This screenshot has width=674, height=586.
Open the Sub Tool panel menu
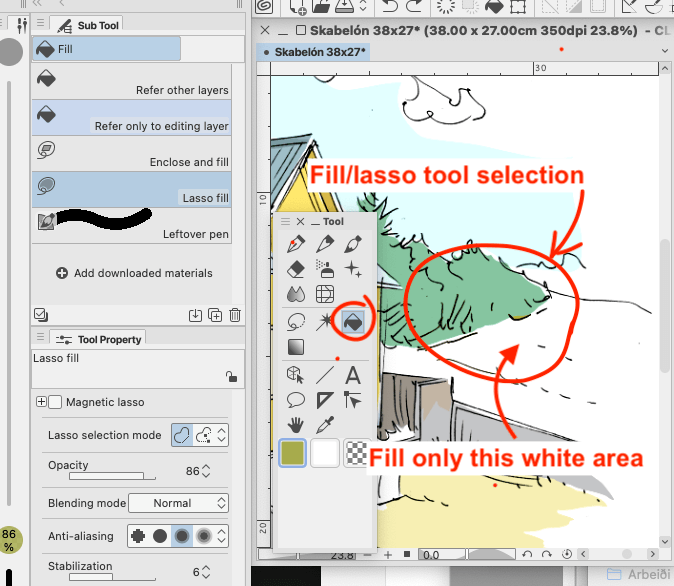pos(40,22)
